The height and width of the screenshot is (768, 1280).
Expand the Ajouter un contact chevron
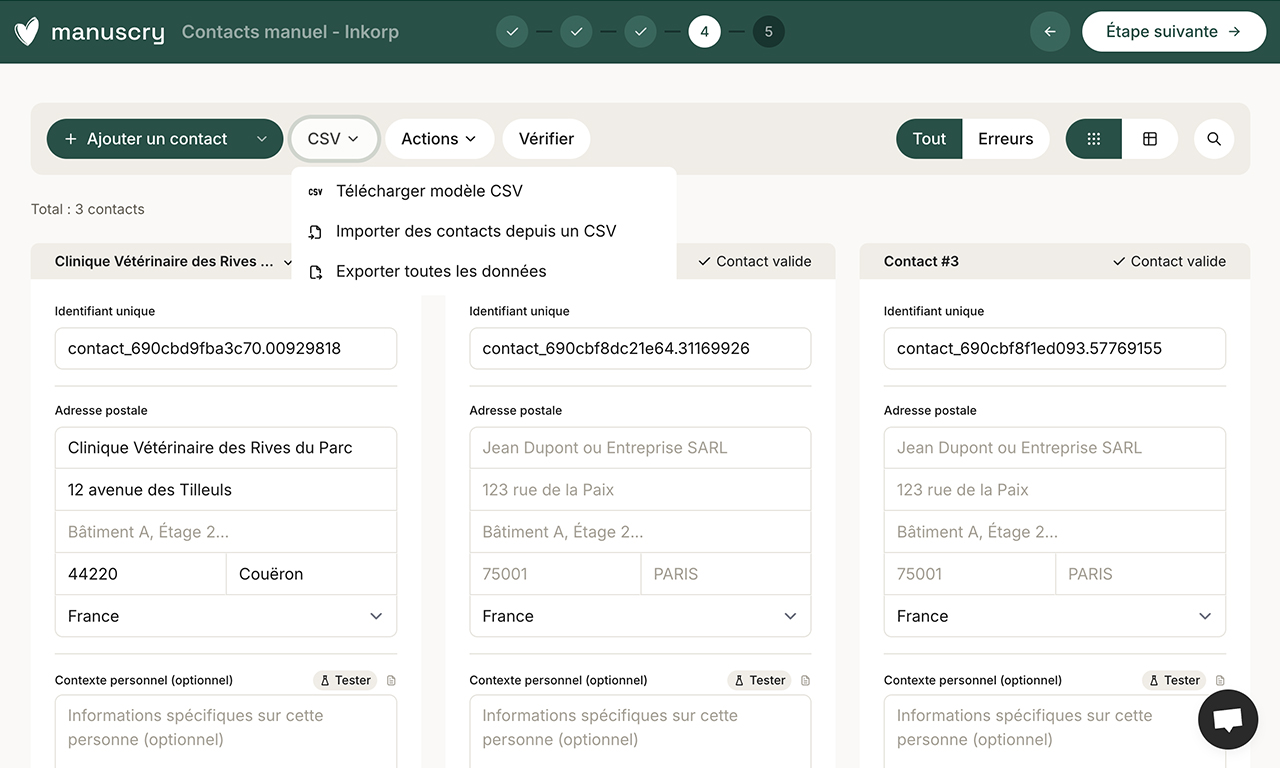(262, 139)
